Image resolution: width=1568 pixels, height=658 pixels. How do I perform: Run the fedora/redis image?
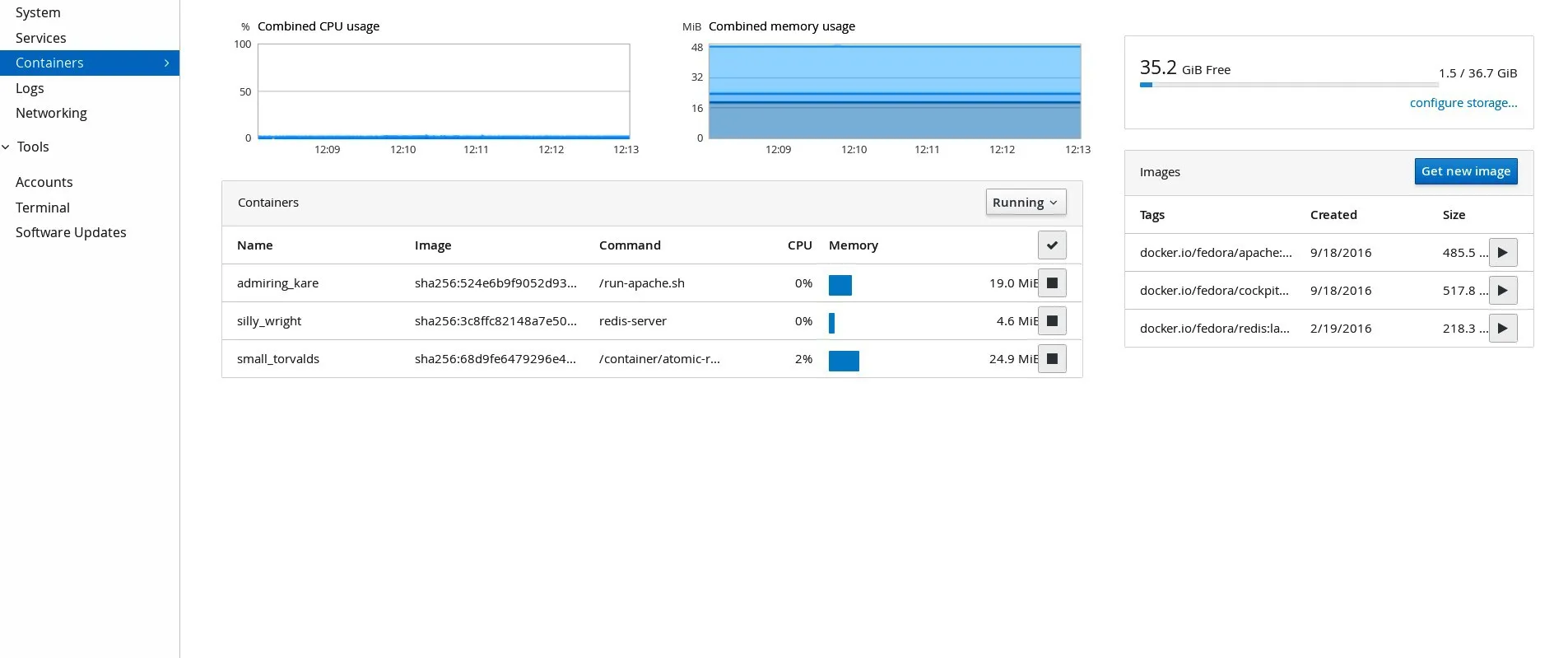(x=1502, y=329)
